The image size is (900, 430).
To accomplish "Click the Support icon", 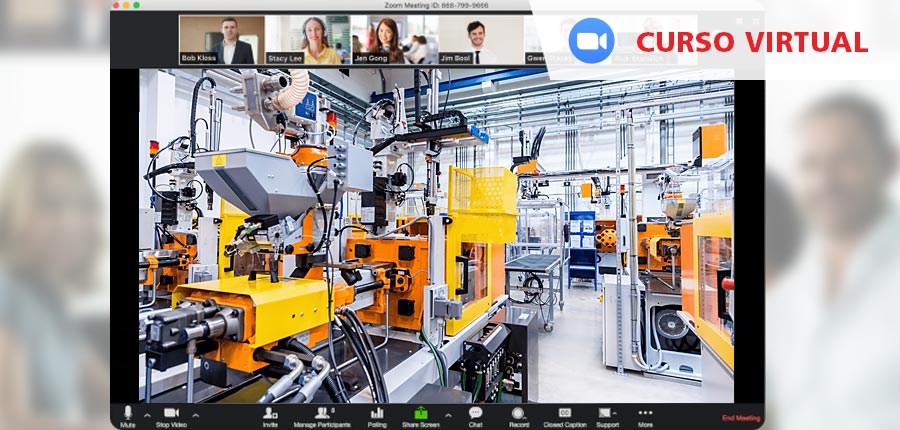I will tap(606, 414).
